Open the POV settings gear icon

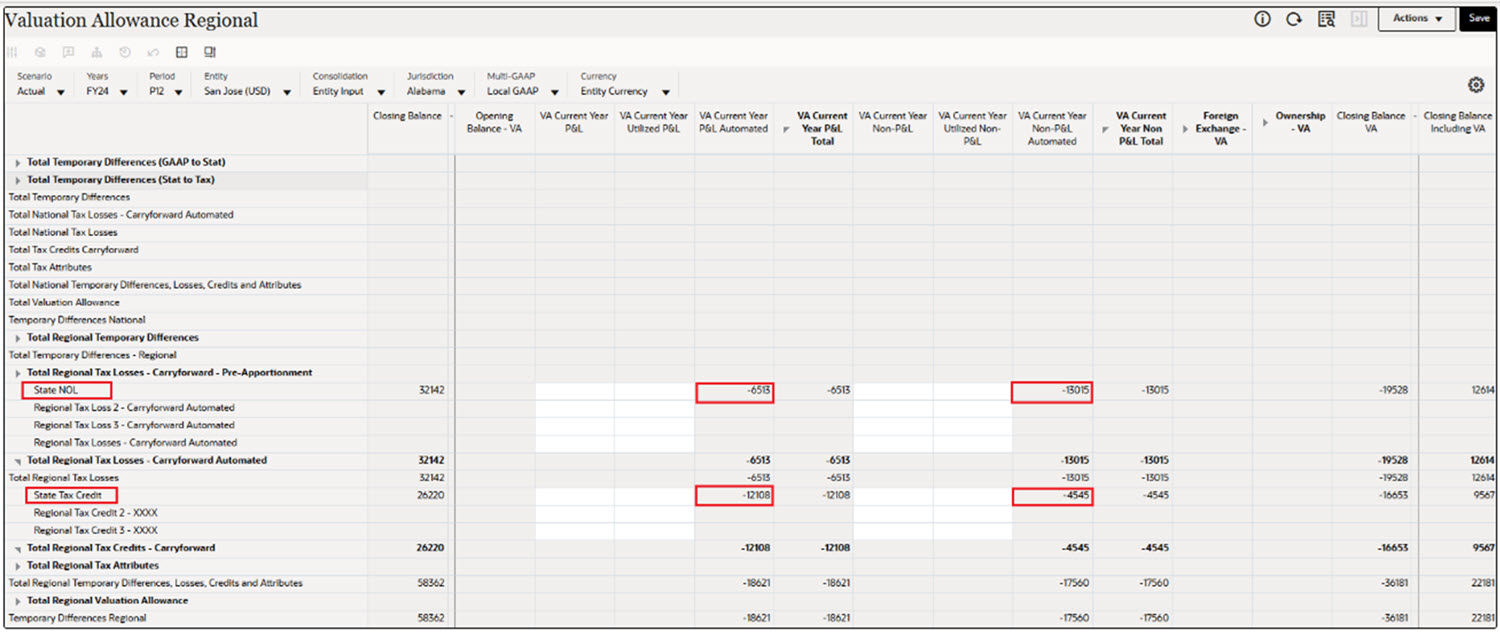(1477, 84)
